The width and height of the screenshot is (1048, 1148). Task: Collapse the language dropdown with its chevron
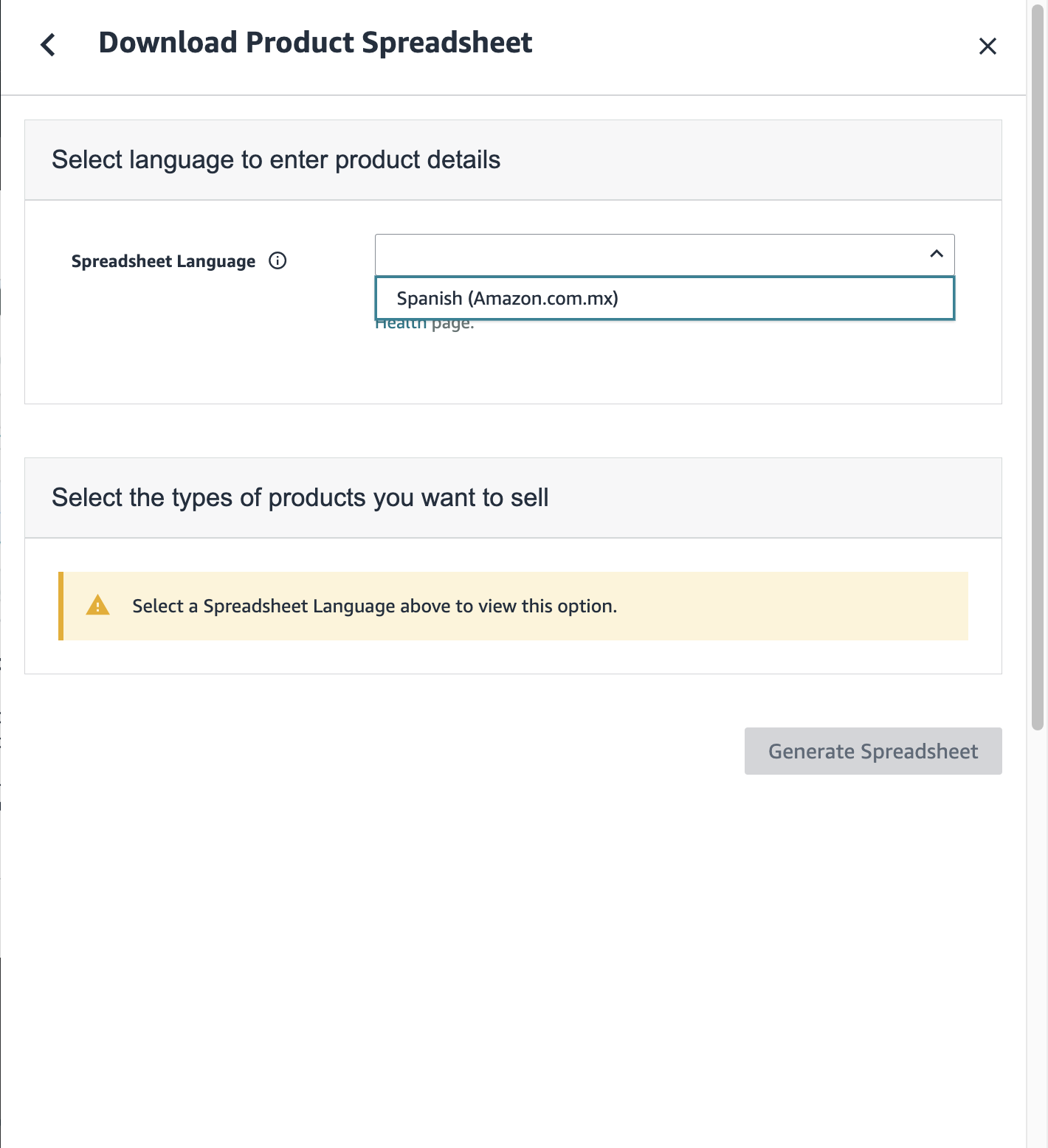tap(937, 254)
